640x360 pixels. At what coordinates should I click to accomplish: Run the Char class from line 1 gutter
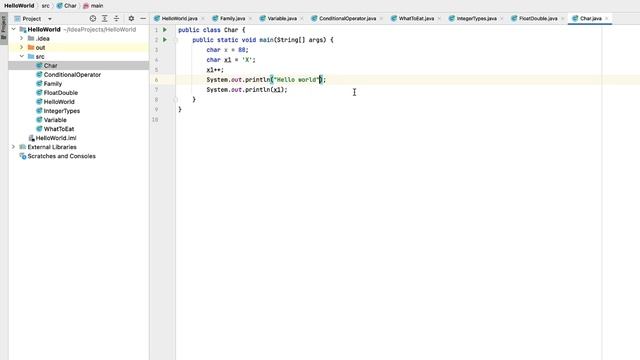pyautogui.click(x=165, y=30)
